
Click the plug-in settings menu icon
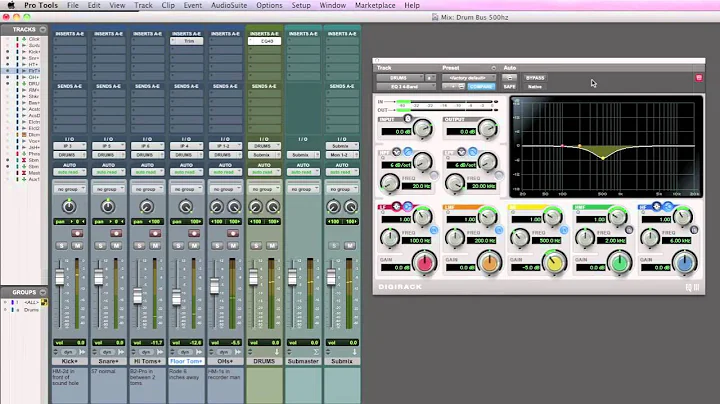click(461, 86)
